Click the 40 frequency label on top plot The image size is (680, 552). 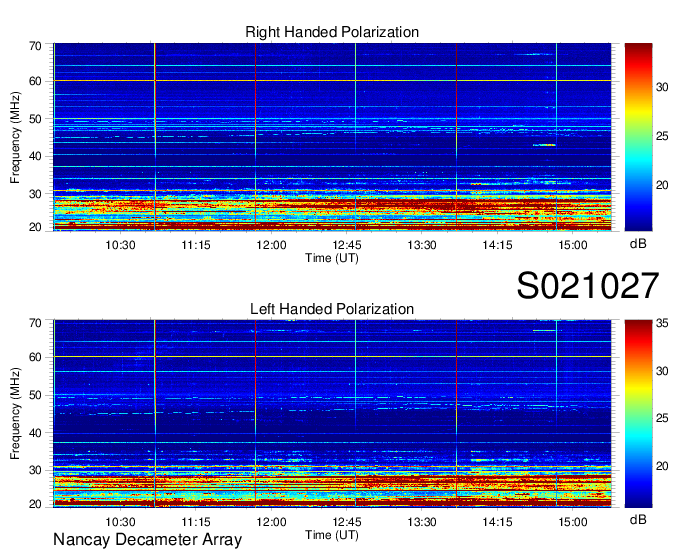click(x=35, y=157)
